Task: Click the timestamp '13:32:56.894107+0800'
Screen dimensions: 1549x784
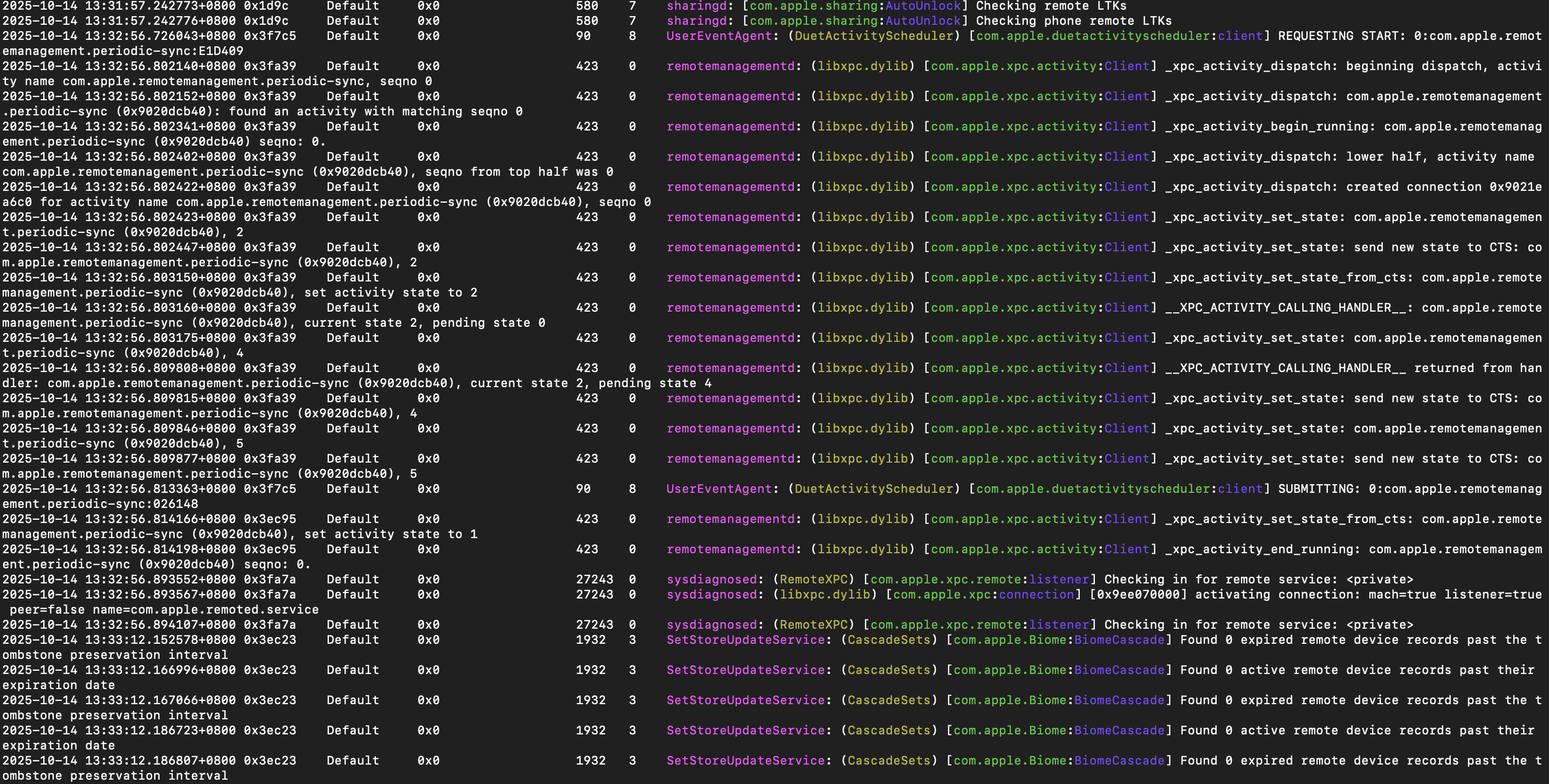Action: pos(160,625)
